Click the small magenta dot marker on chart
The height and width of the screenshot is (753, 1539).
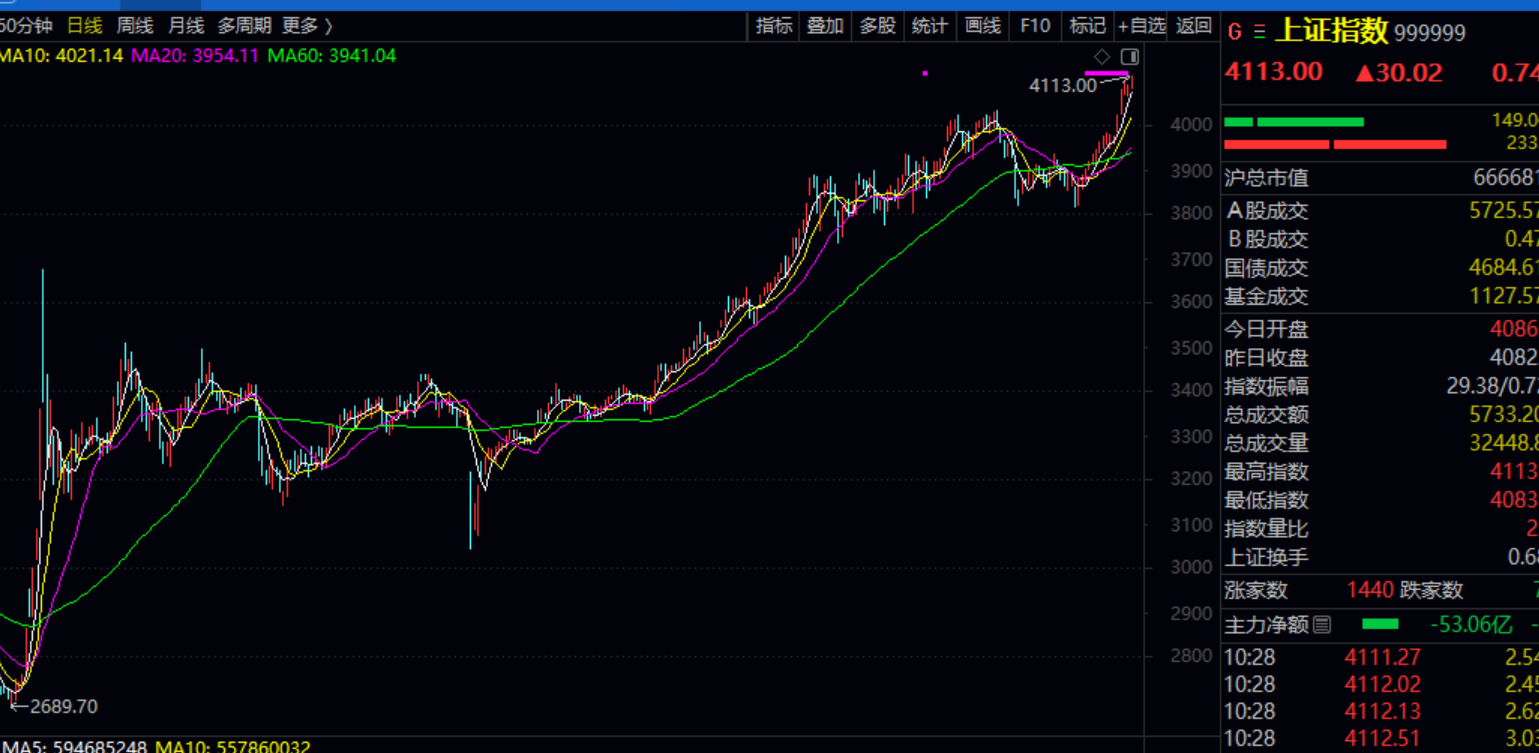[x=925, y=73]
